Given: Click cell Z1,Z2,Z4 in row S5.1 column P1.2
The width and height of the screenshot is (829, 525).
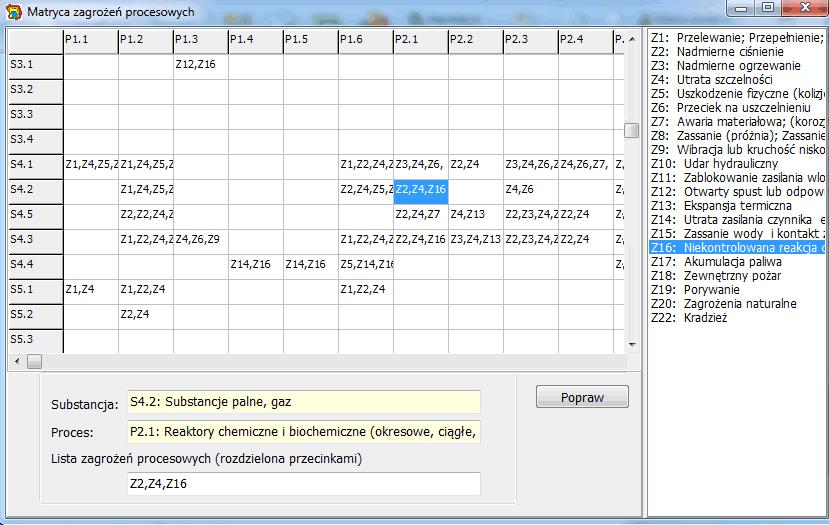Looking at the screenshot, I should [x=146, y=292].
